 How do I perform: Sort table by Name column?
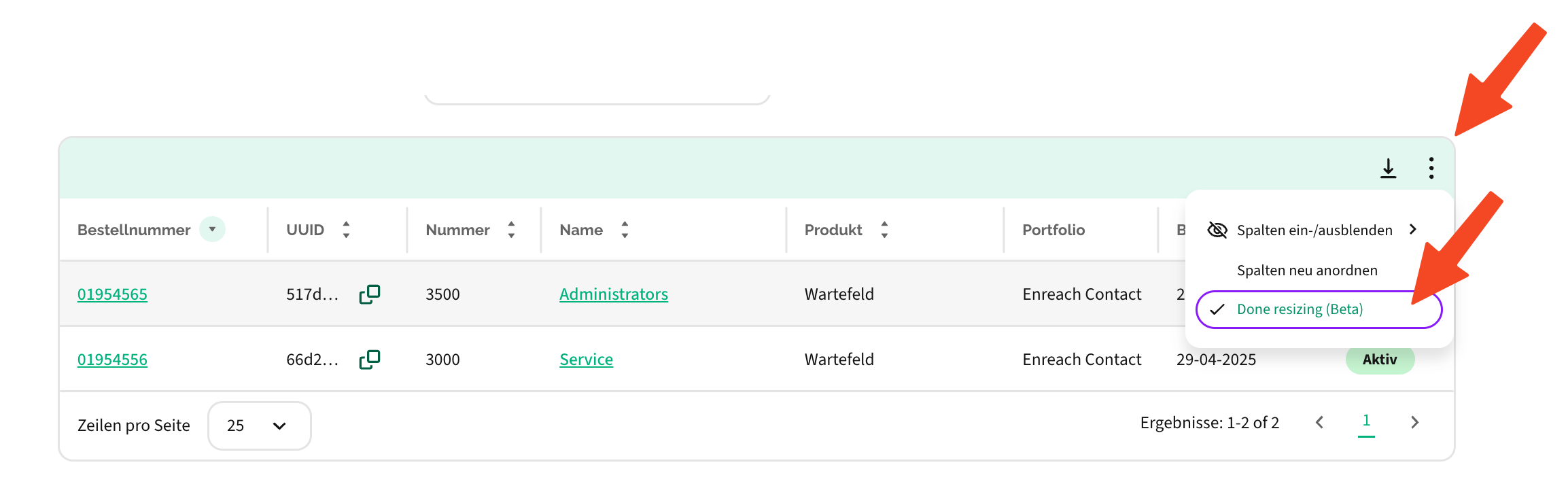pyautogui.click(x=625, y=230)
